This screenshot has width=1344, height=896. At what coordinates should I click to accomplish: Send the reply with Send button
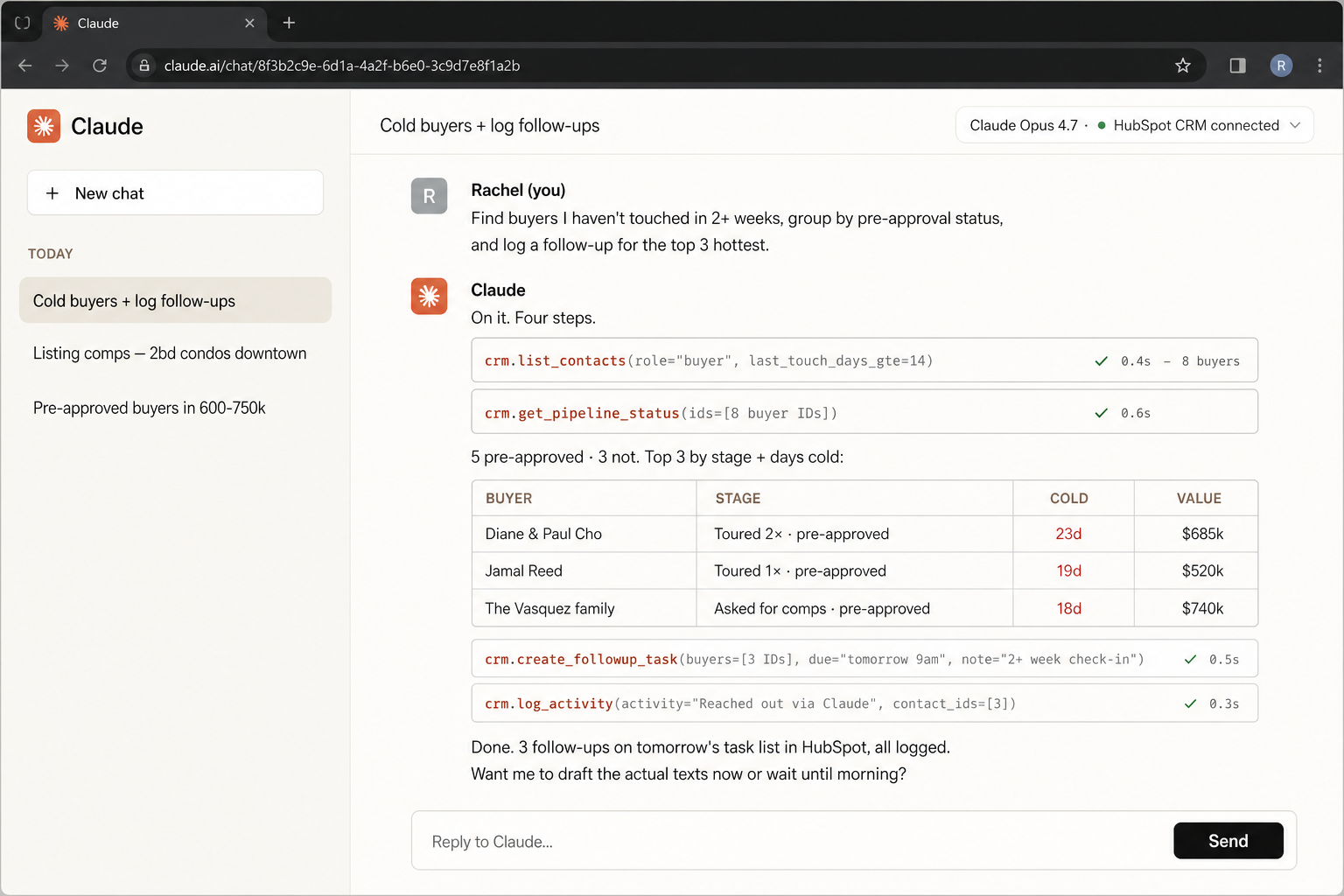click(x=1228, y=841)
